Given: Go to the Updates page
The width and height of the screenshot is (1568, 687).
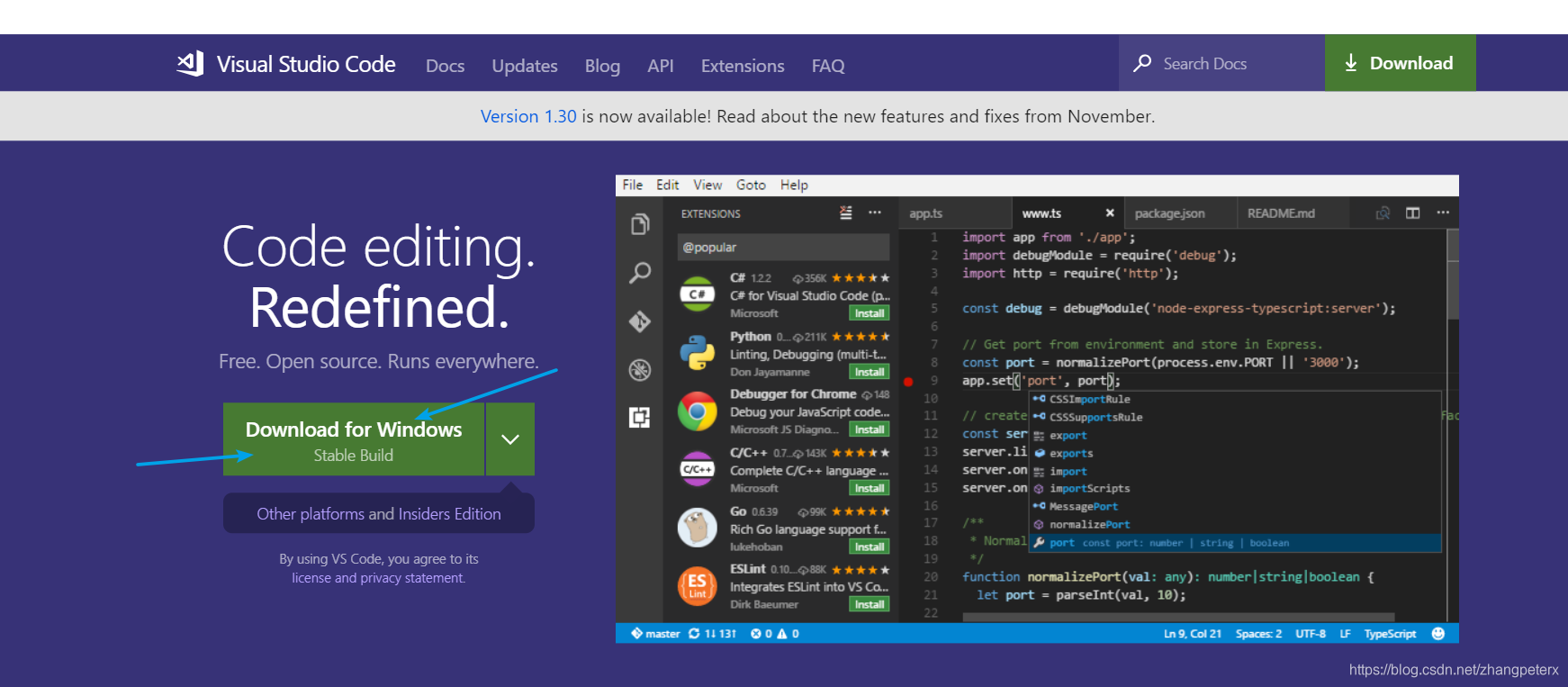Looking at the screenshot, I should pos(525,66).
